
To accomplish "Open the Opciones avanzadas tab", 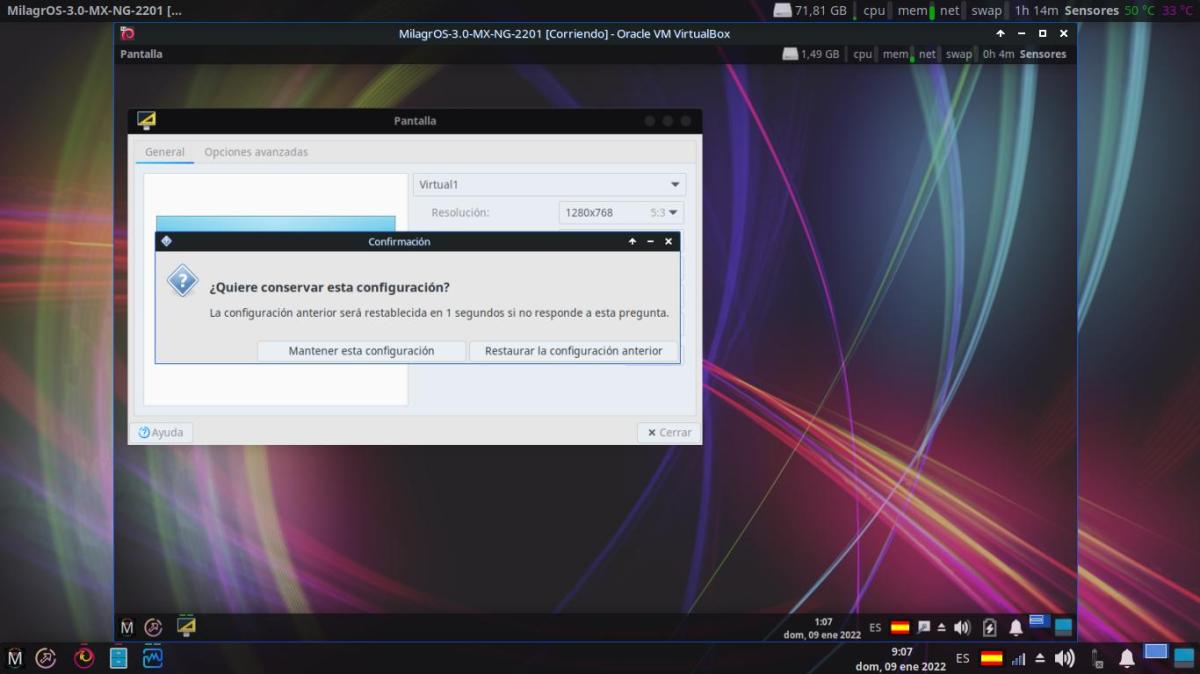I will click(x=256, y=152).
